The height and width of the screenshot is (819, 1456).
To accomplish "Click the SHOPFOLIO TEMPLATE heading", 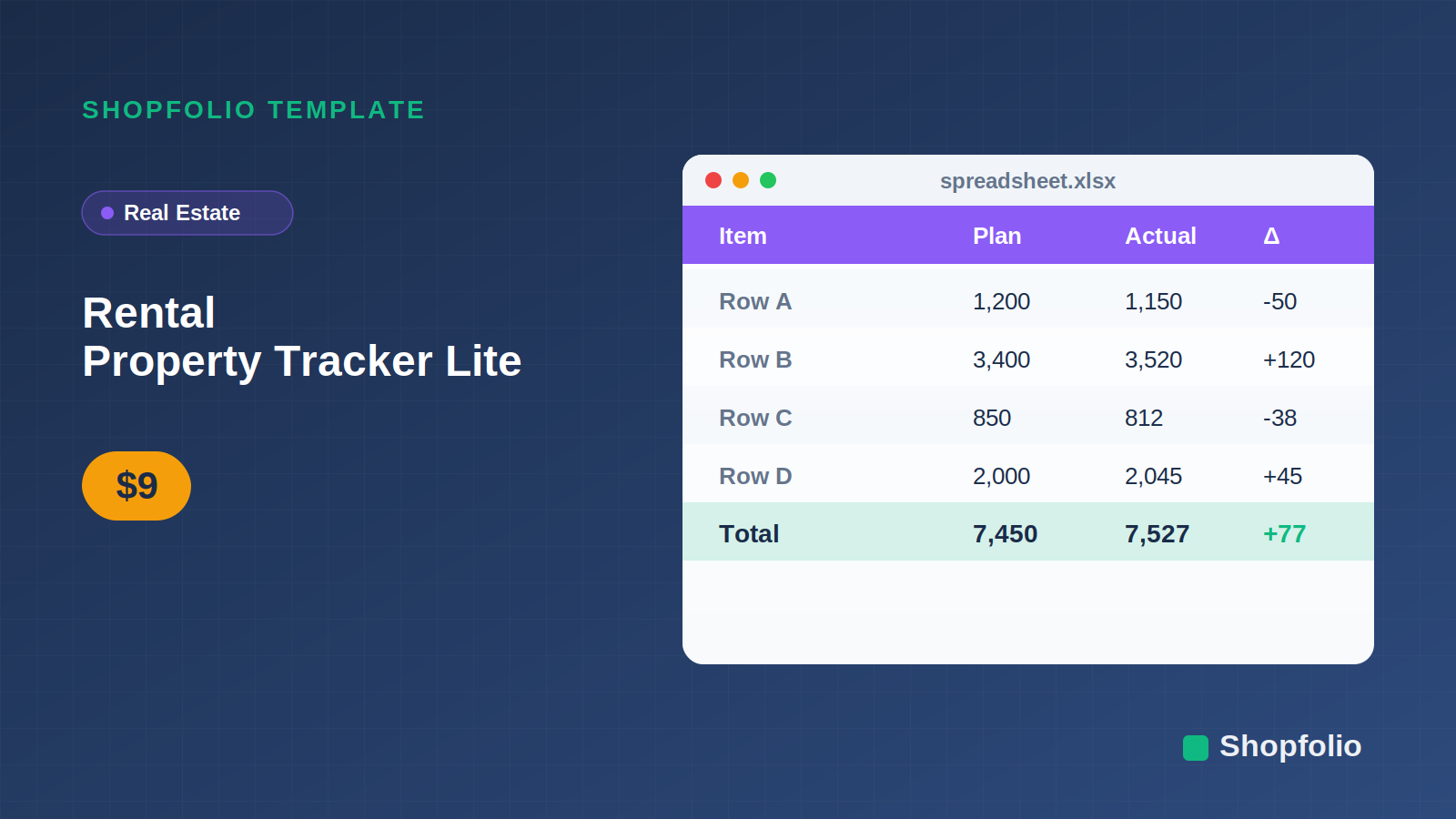I will tap(253, 110).
